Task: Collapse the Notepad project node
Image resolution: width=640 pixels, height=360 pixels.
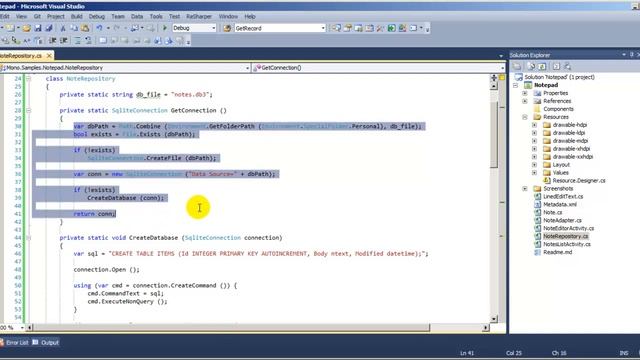Action: [516, 85]
